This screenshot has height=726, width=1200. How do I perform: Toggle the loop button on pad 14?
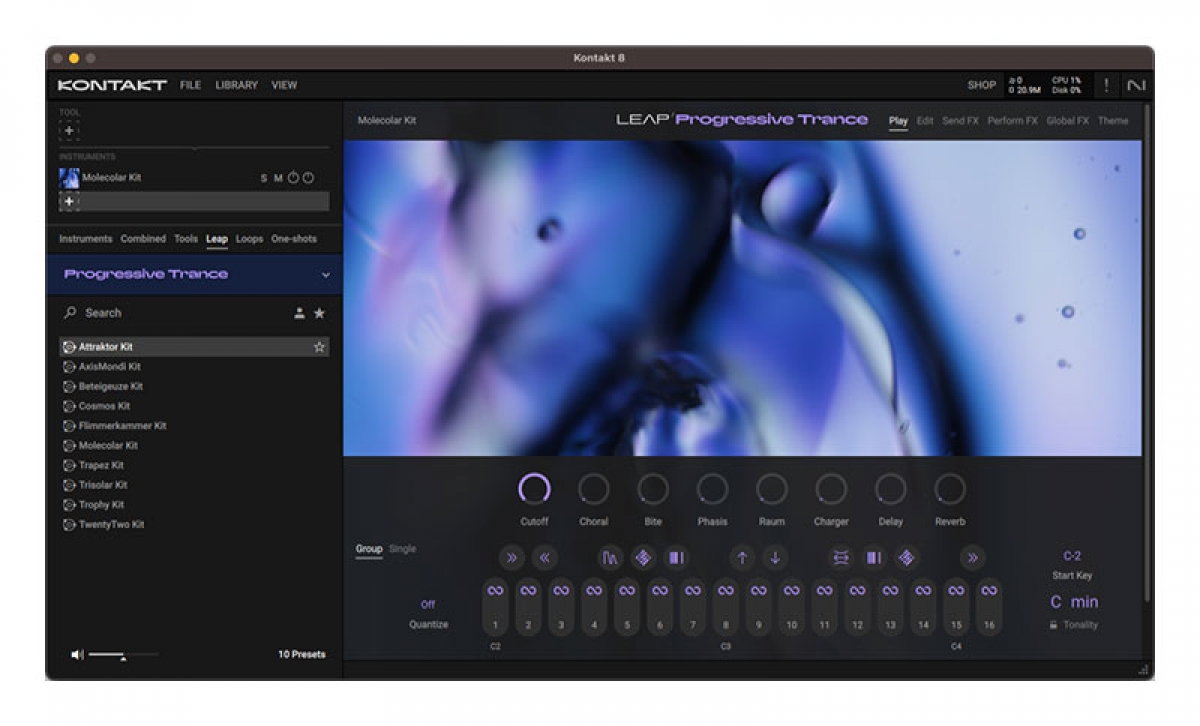[923, 591]
